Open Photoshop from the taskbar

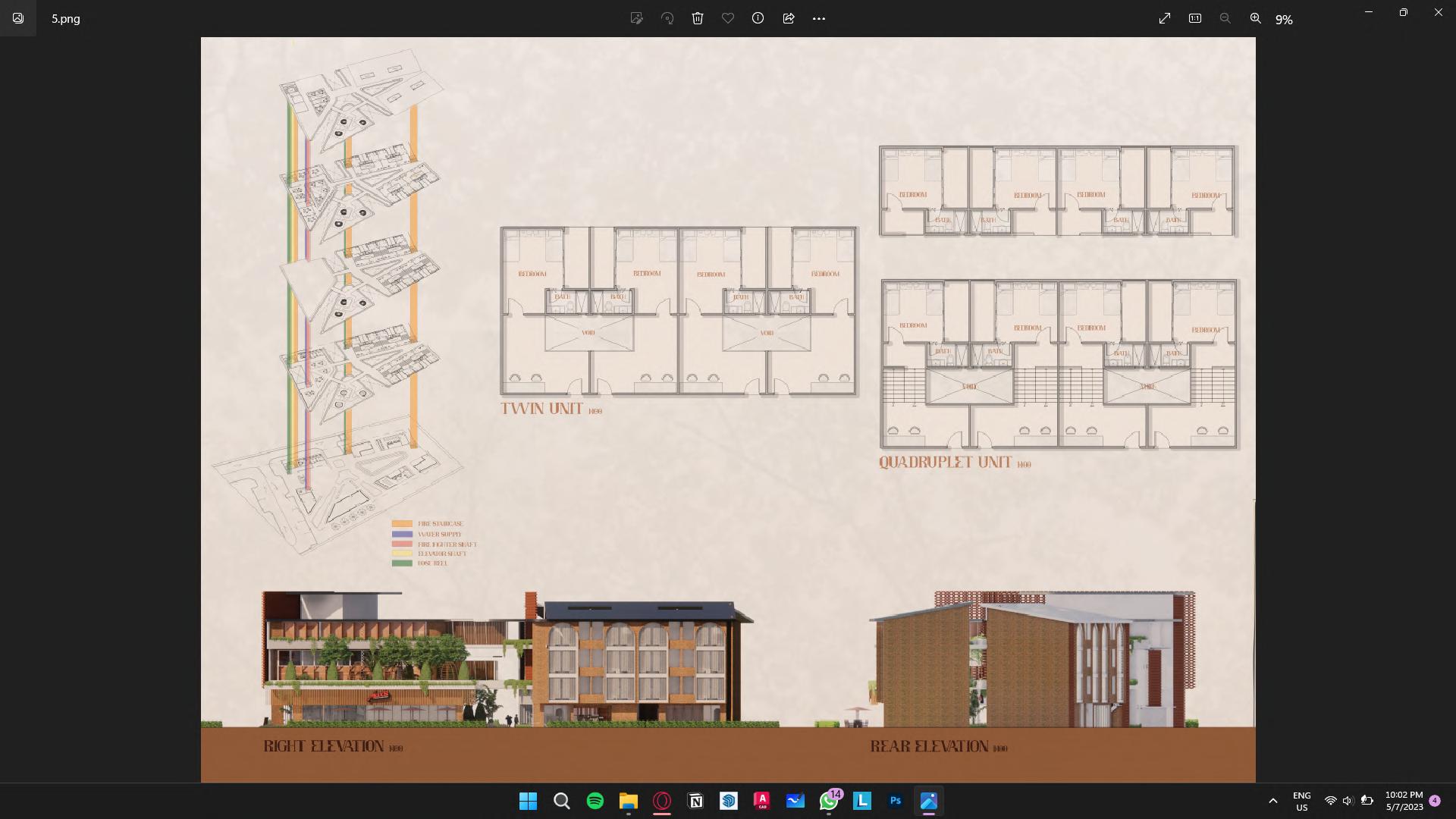896,801
